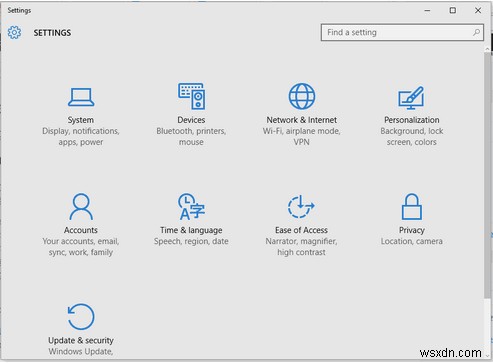Viewport: 493px width, 363px height.
Task: Open the System laptop icon
Action: pos(81,97)
